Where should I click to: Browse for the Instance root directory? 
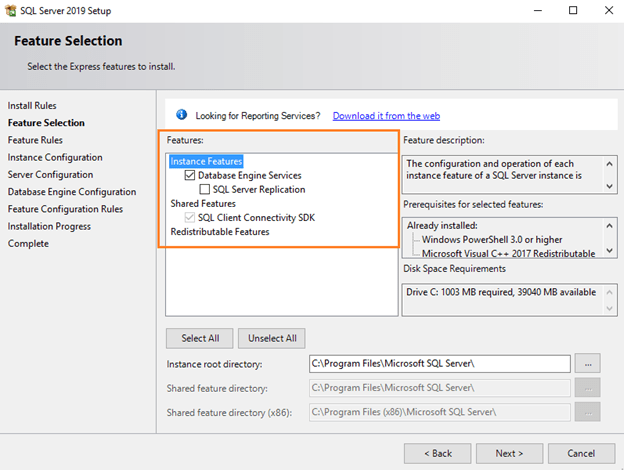(x=587, y=364)
